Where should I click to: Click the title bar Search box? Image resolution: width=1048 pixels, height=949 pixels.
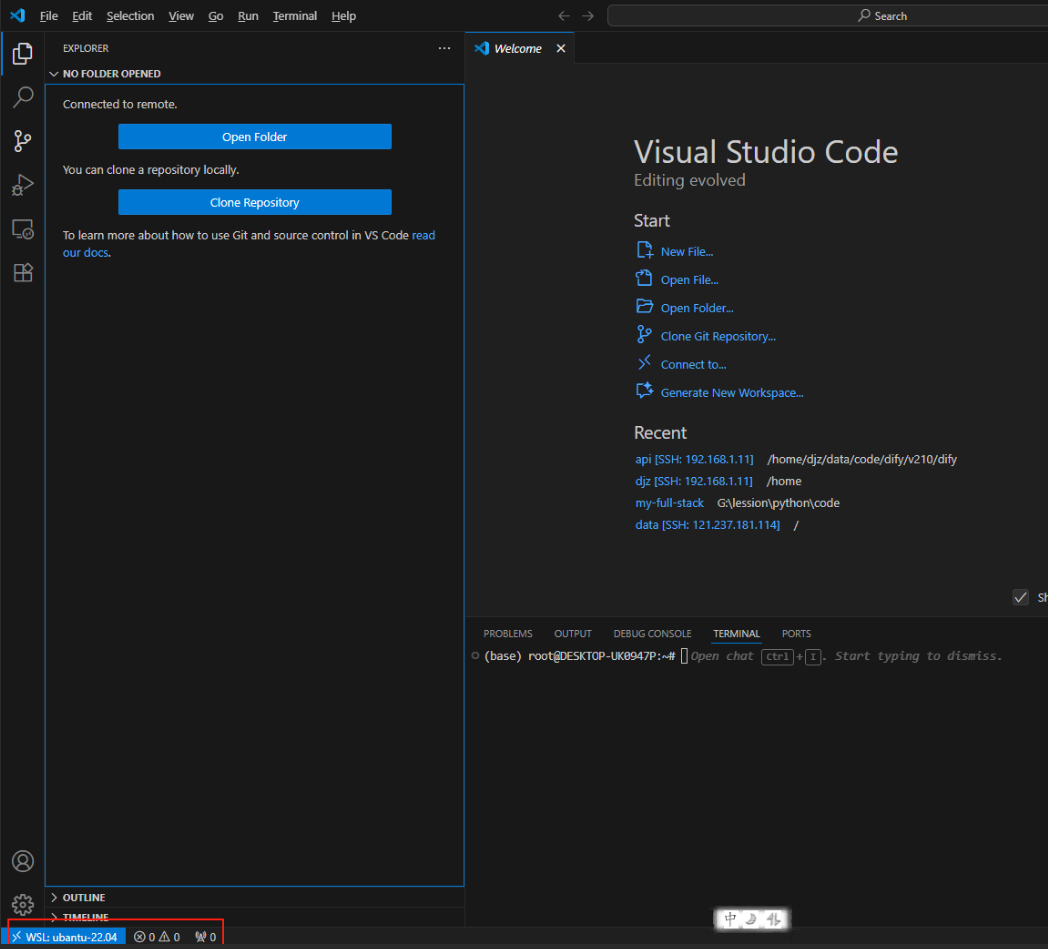click(827, 15)
